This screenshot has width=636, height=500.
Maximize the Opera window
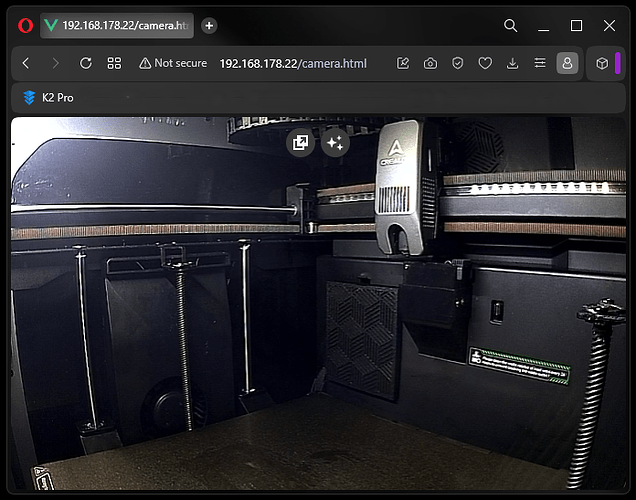pos(576,26)
